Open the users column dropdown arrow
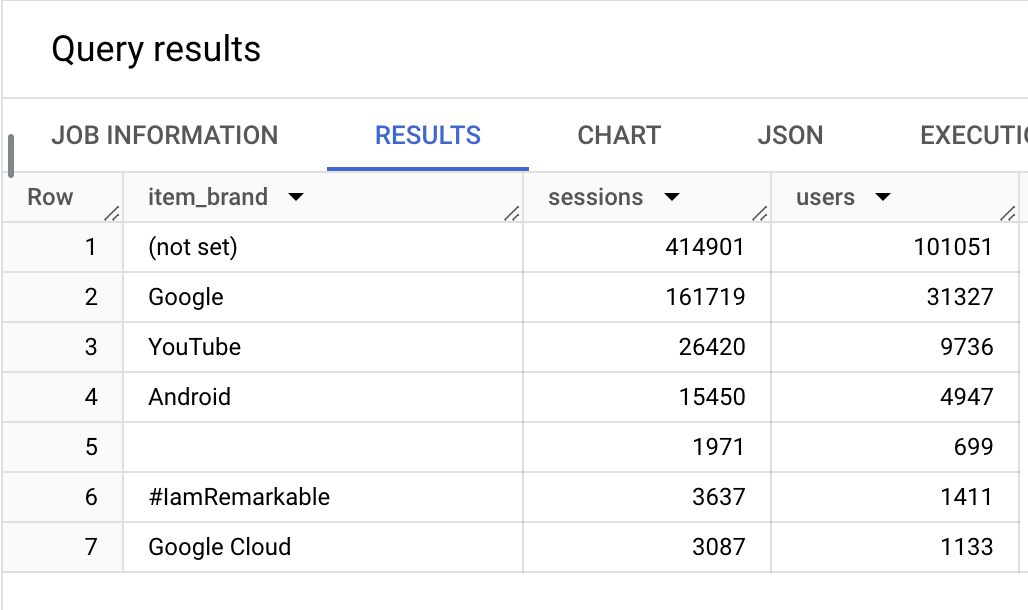The image size is (1028, 610). (883, 197)
